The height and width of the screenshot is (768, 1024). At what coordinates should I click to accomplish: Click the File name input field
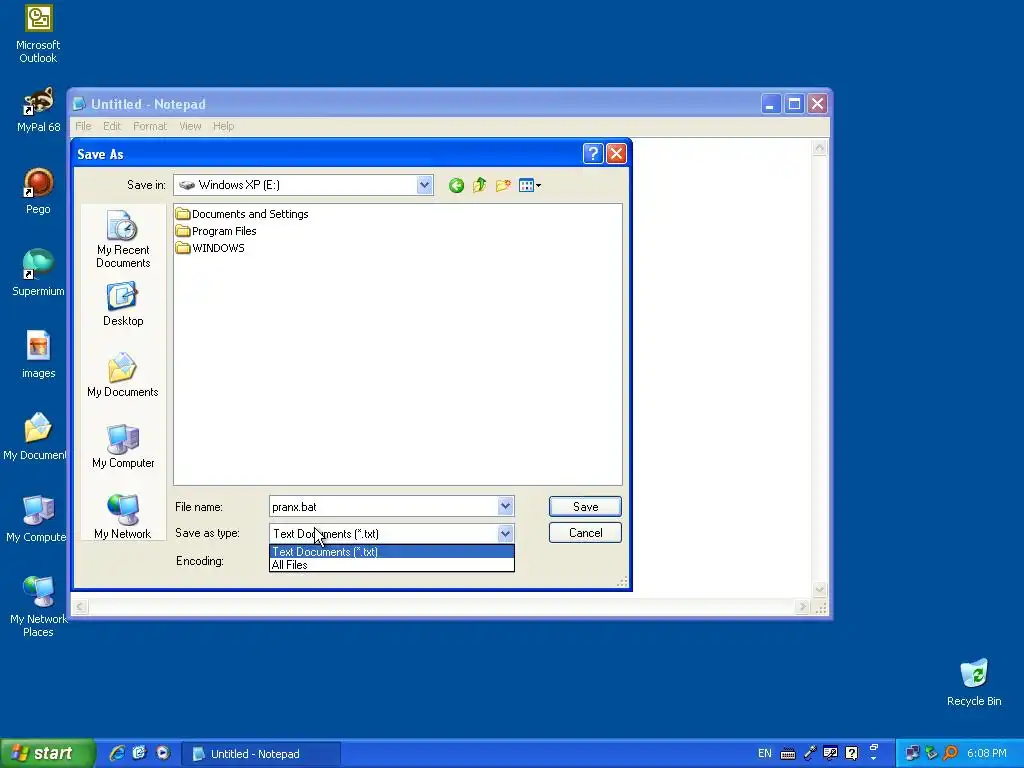pos(383,506)
